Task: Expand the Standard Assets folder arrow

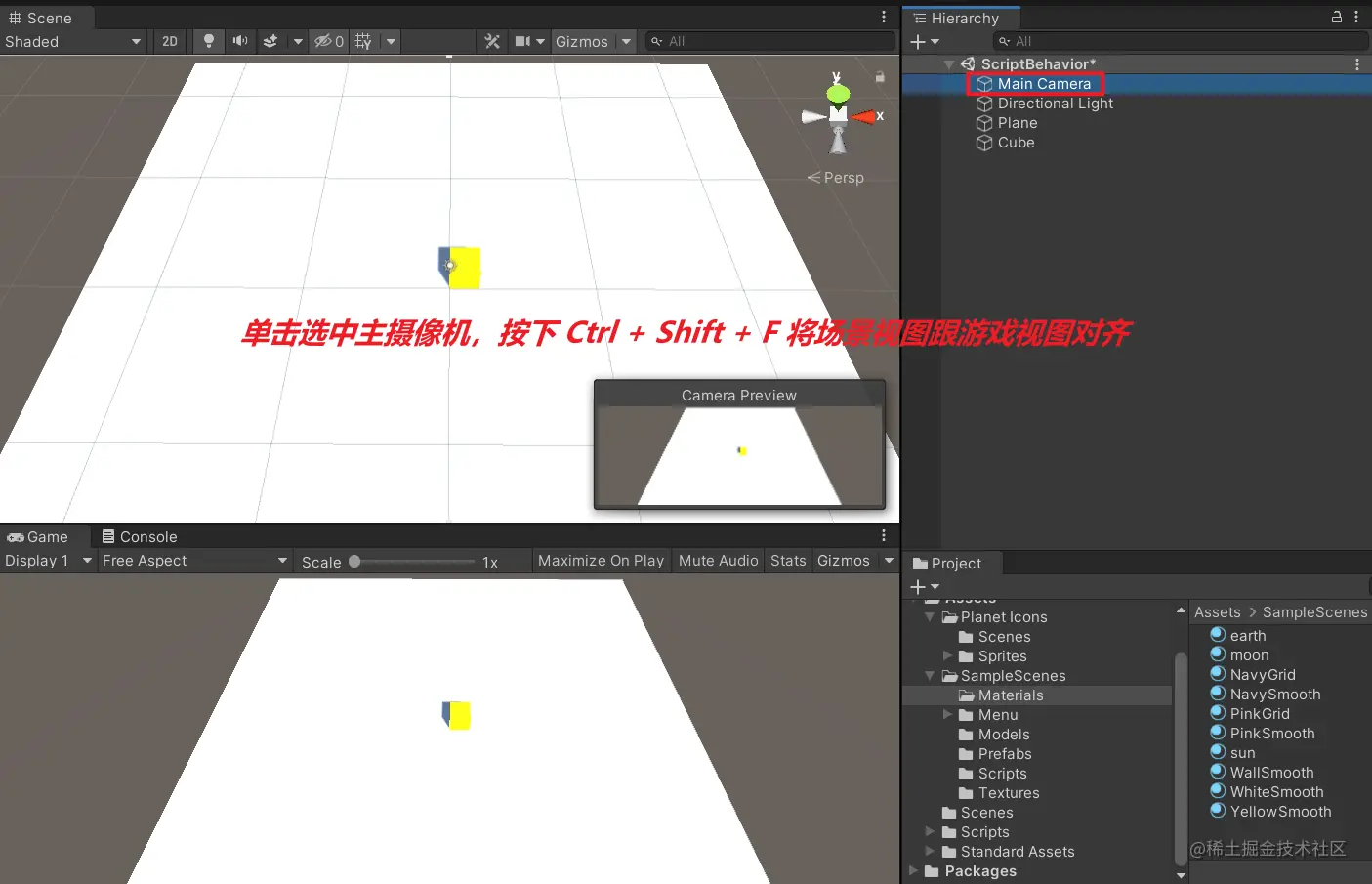Action: (x=930, y=852)
